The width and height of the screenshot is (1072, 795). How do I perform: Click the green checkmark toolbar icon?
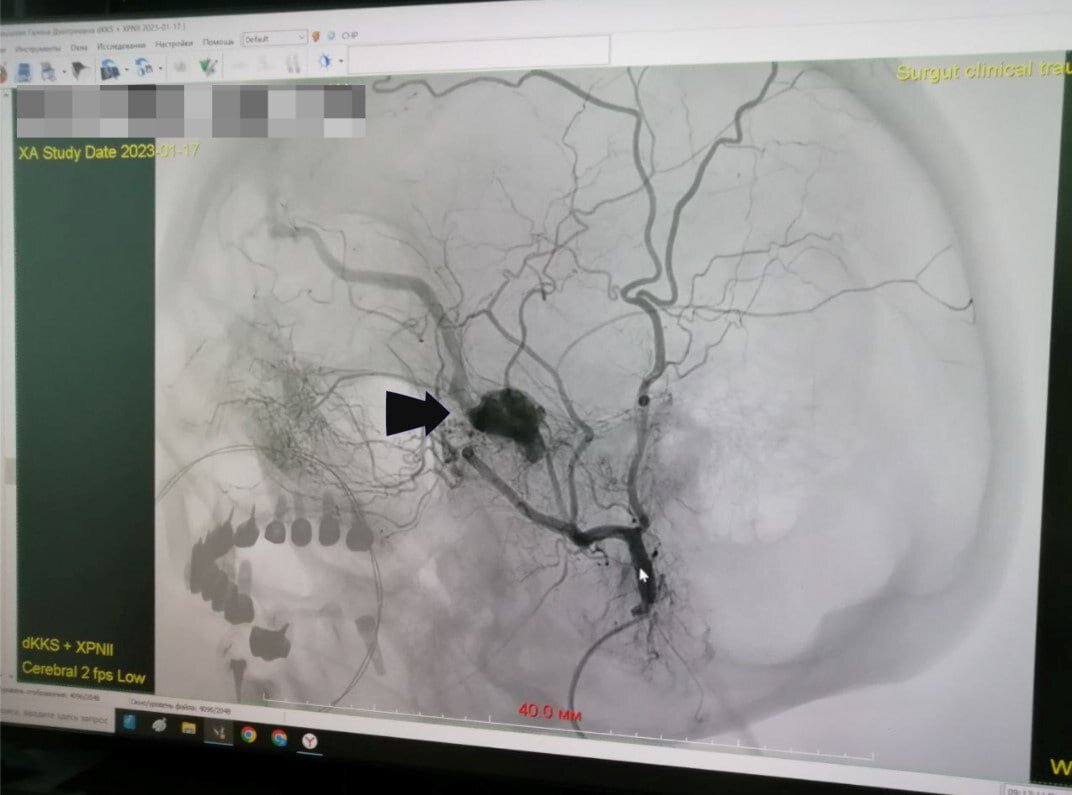209,66
